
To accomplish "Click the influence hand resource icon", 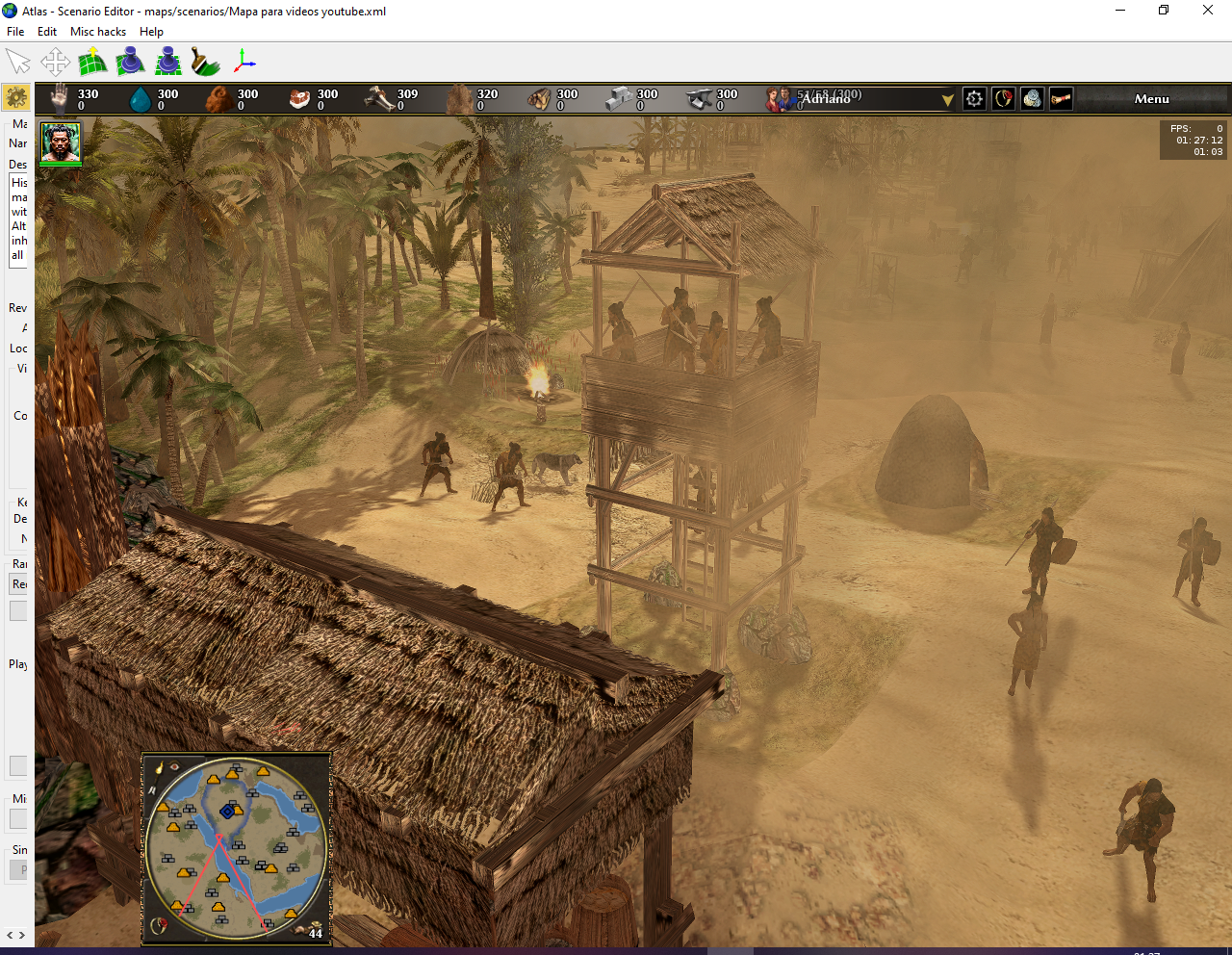I will click(x=61, y=98).
